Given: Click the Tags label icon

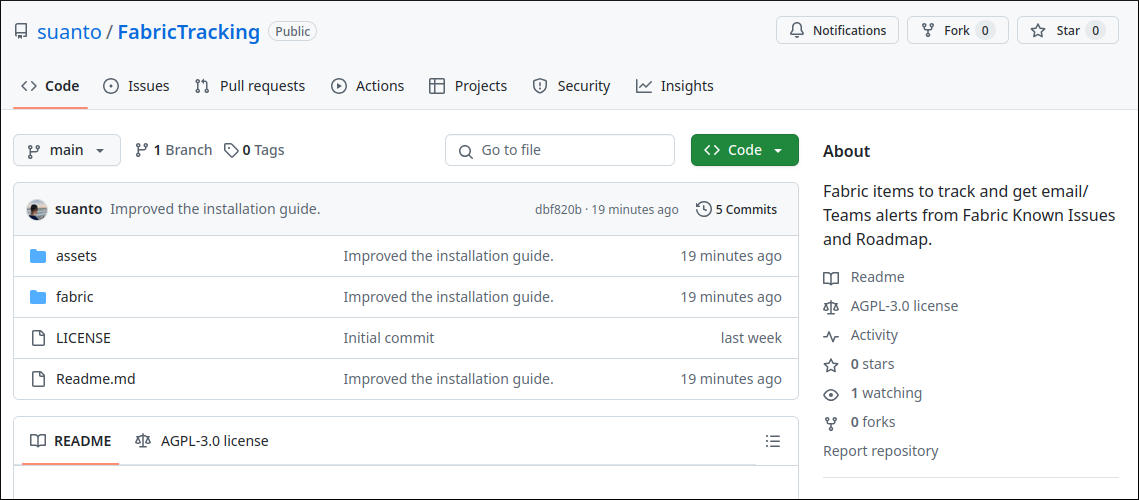Looking at the screenshot, I should click(x=231, y=150).
